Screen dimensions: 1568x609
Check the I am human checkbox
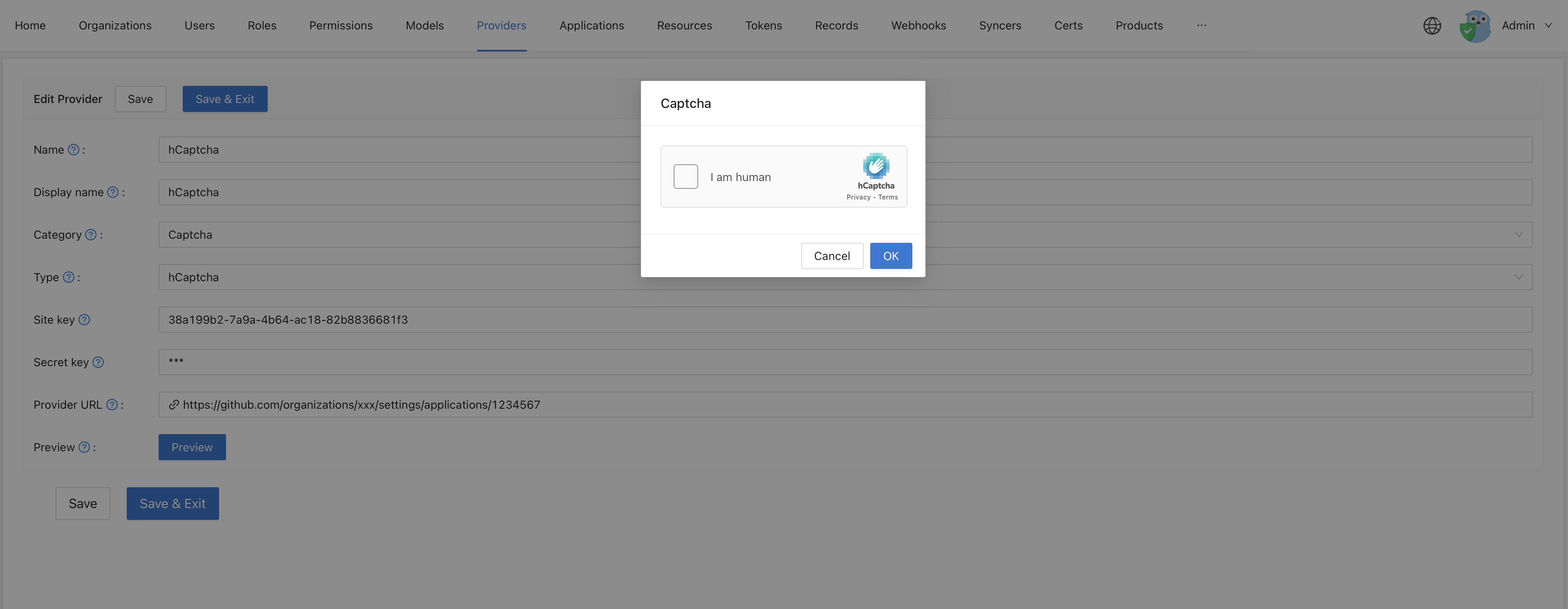(685, 177)
